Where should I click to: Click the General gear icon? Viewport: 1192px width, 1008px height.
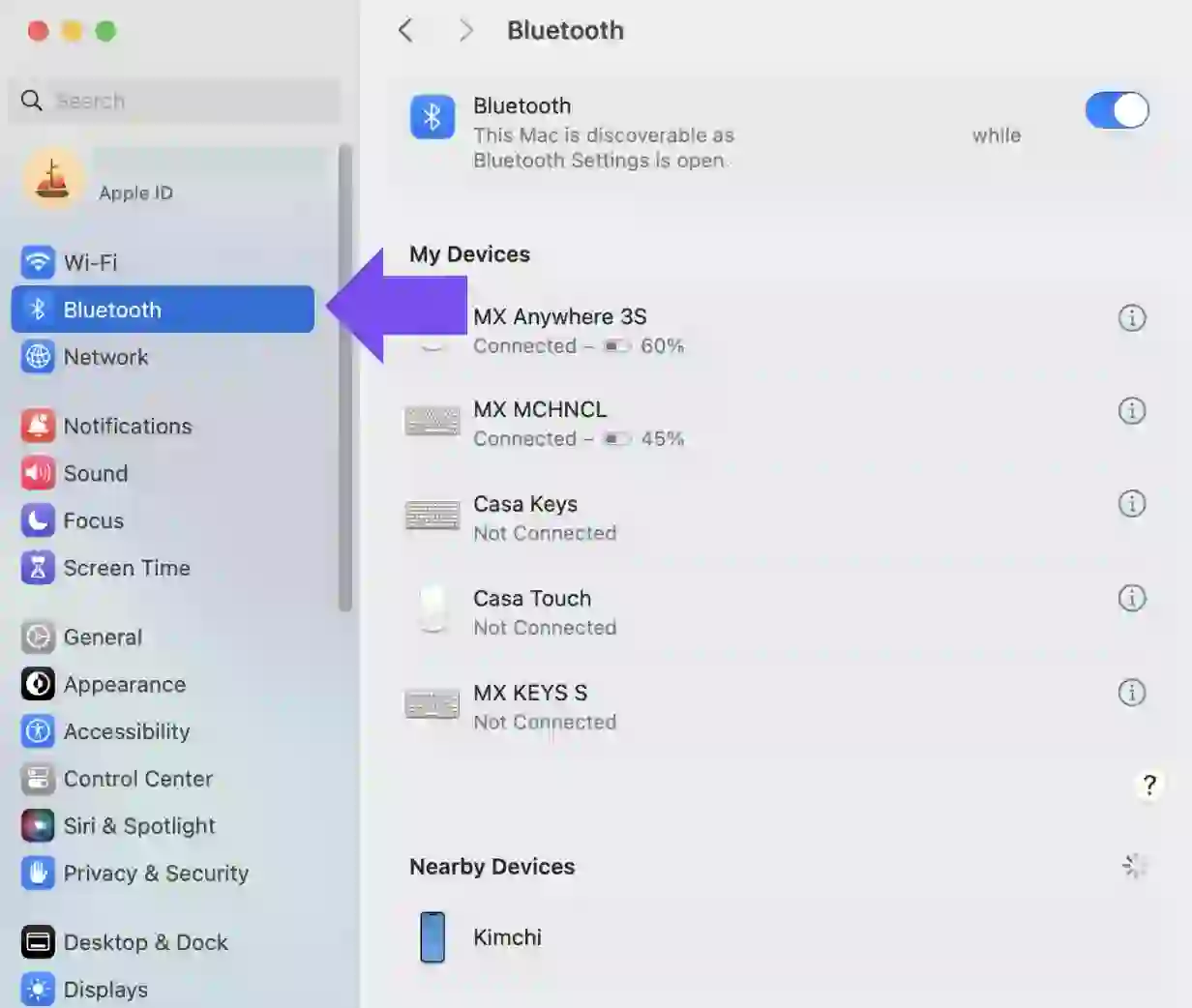coord(38,637)
